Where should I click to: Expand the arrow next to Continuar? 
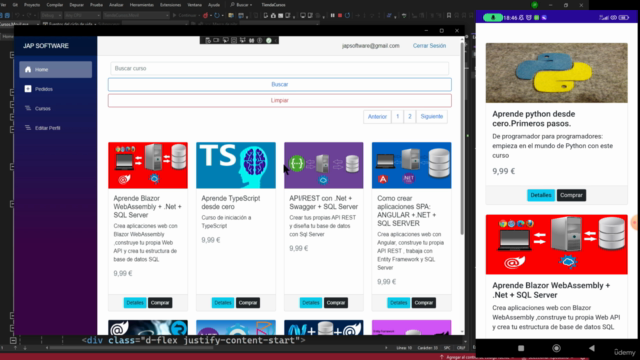pos(199,15)
